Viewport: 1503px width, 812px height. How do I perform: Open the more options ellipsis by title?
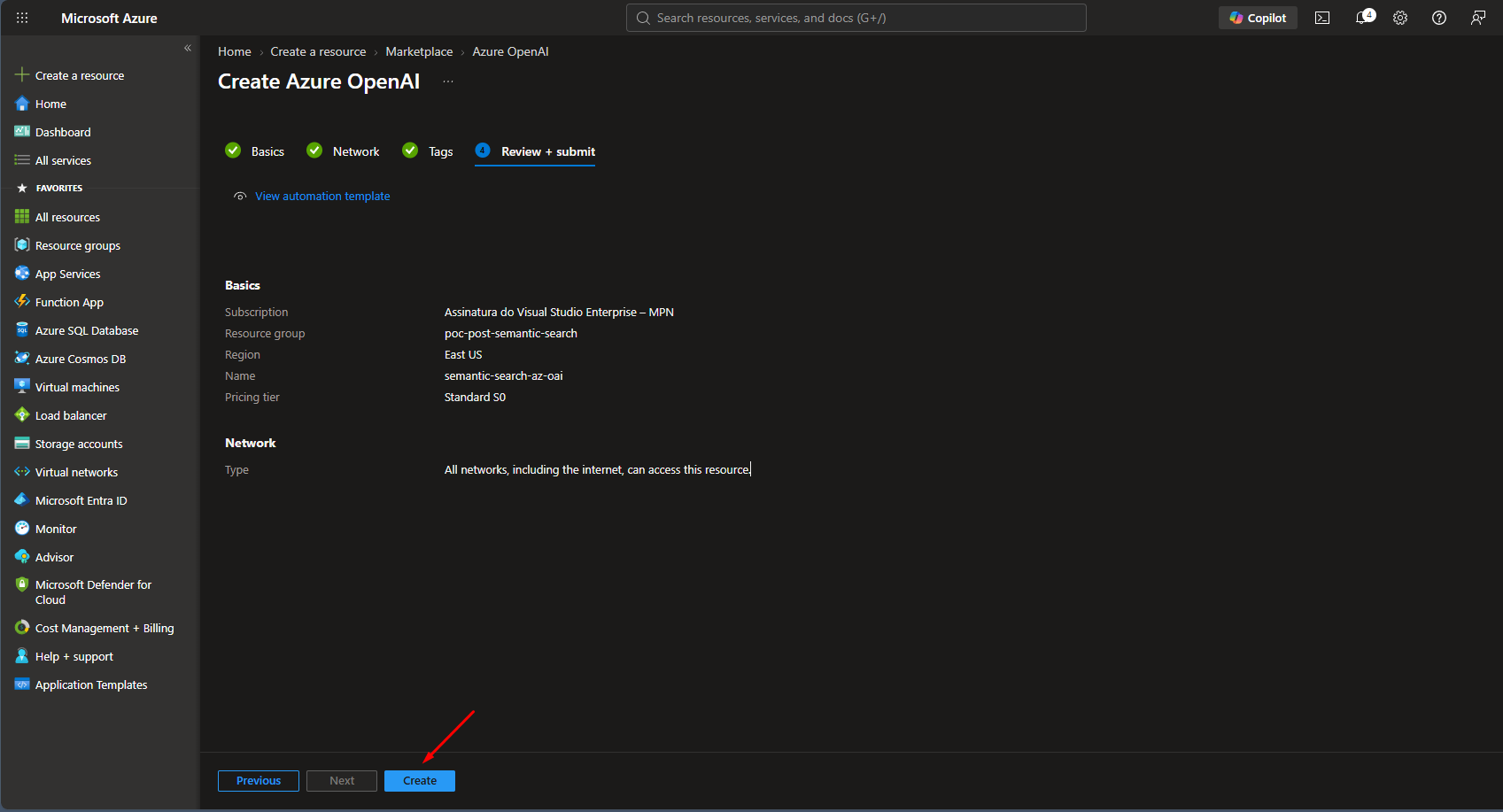(x=448, y=81)
